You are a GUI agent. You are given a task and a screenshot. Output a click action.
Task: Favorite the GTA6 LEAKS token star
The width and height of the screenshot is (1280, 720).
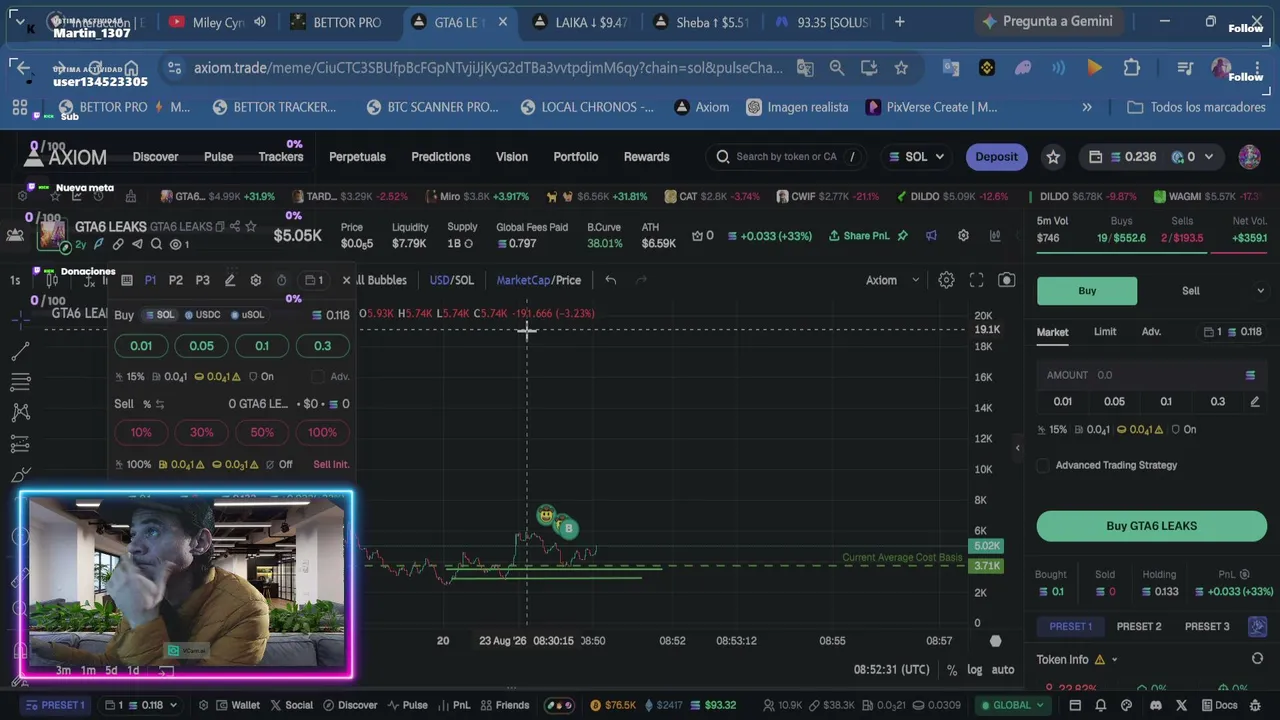point(251,227)
